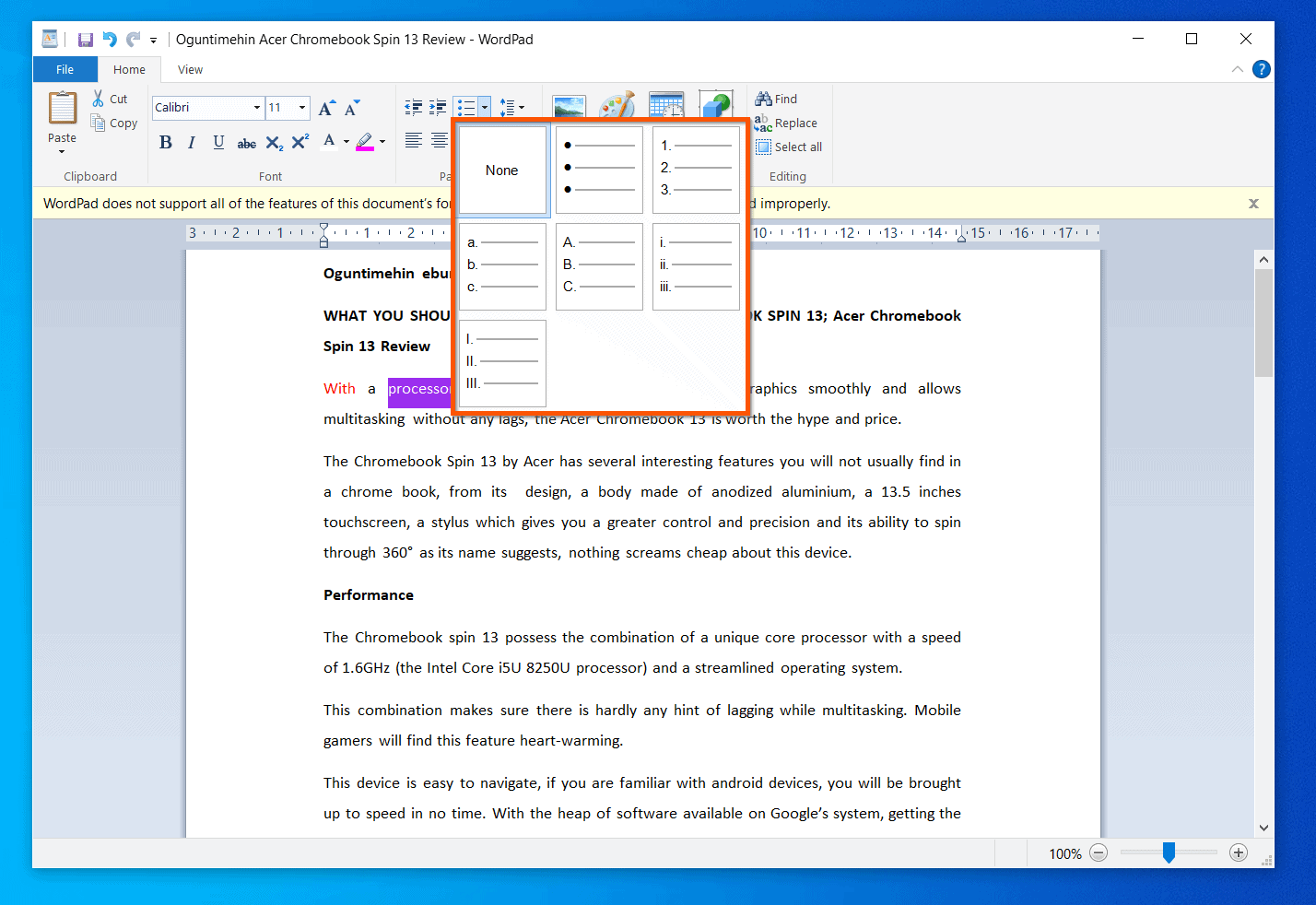Toggle strikethrough on selected text
The width and height of the screenshot is (1316, 905).
click(x=246, y=142)
